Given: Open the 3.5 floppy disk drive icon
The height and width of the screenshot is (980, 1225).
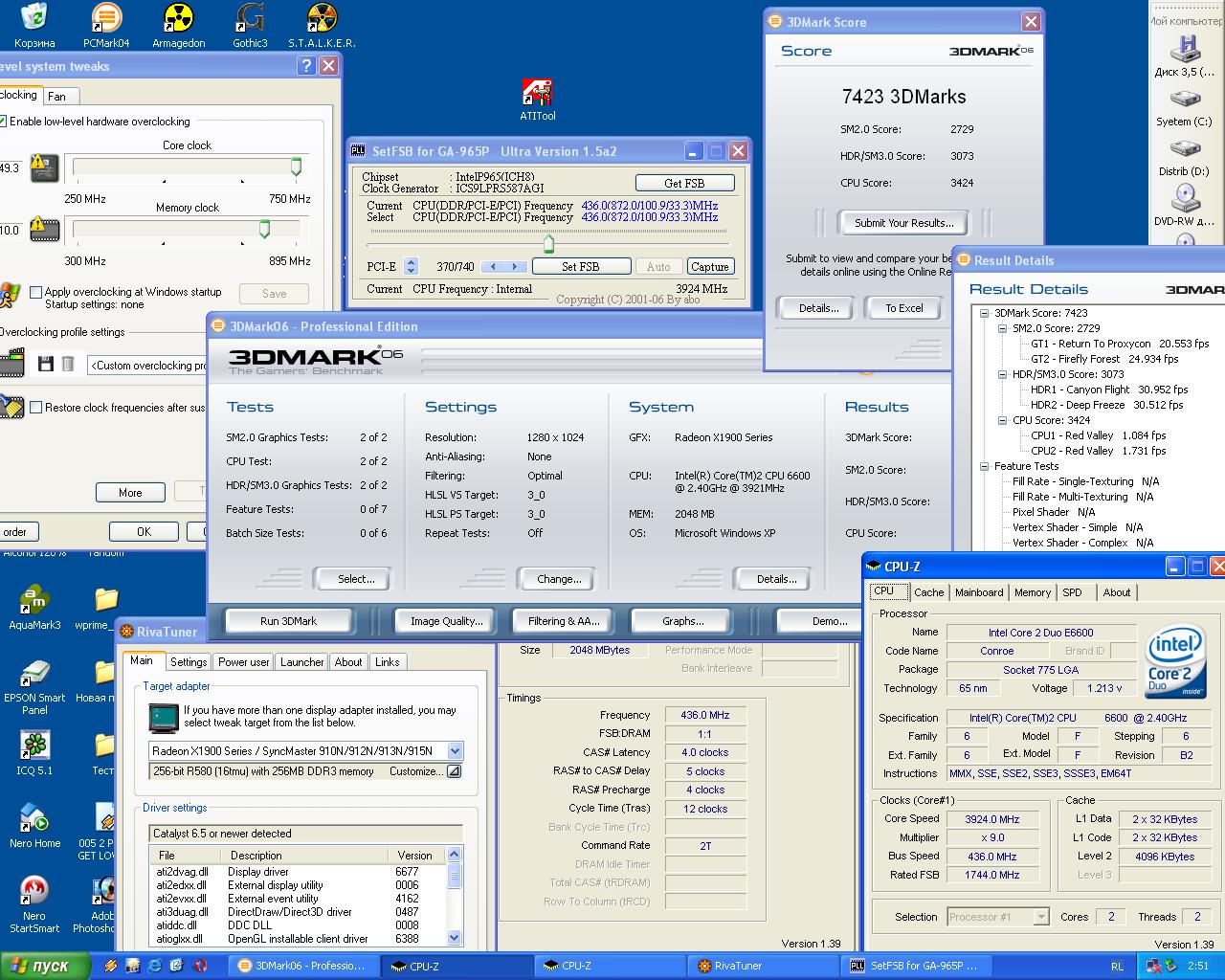Looking at the screenshot, I should [1186, 56].
